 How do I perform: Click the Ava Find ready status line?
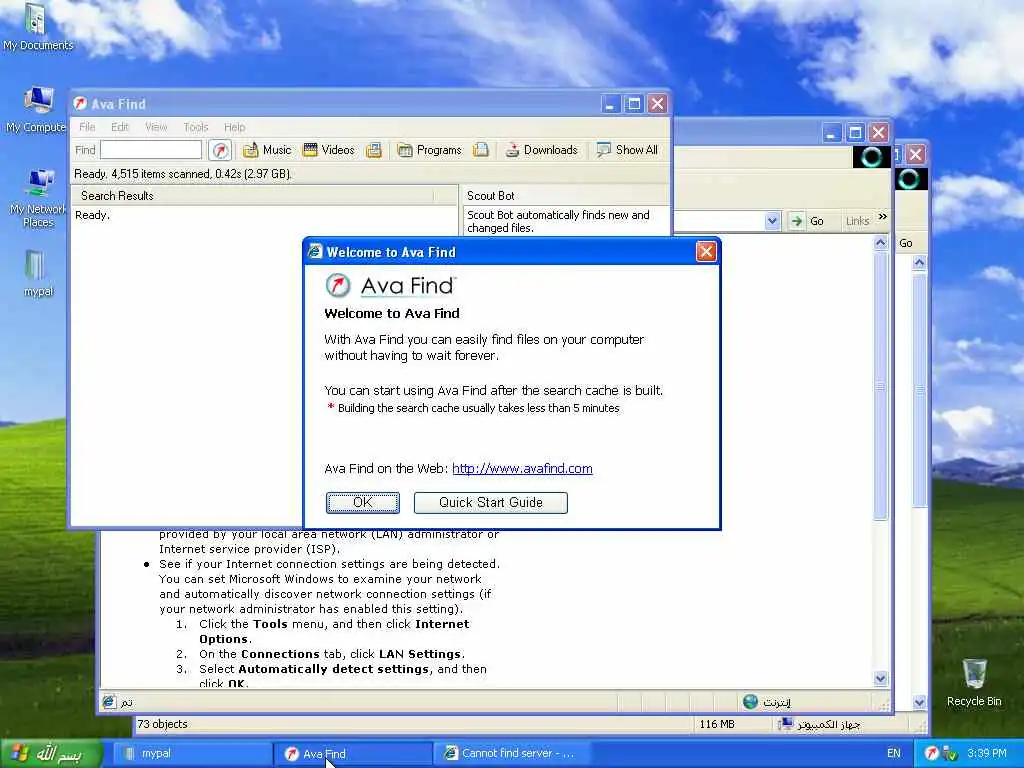coord(183,174)
